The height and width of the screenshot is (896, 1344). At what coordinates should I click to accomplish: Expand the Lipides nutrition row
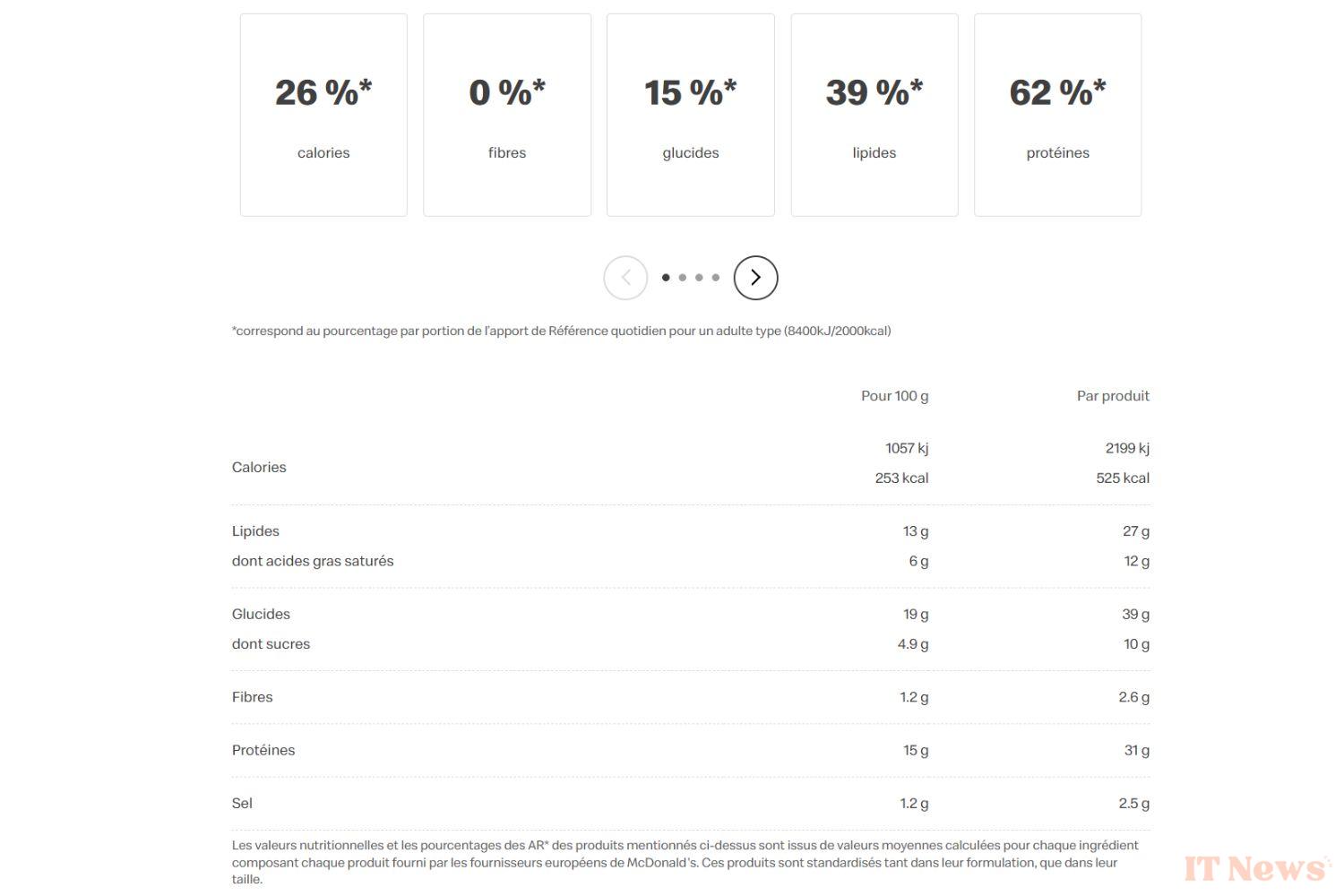[255, 530]
